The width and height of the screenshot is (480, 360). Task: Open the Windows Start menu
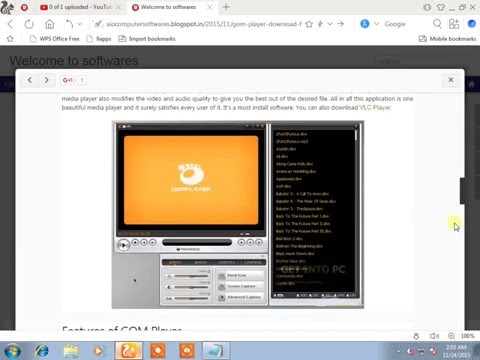tap(12, 351)
